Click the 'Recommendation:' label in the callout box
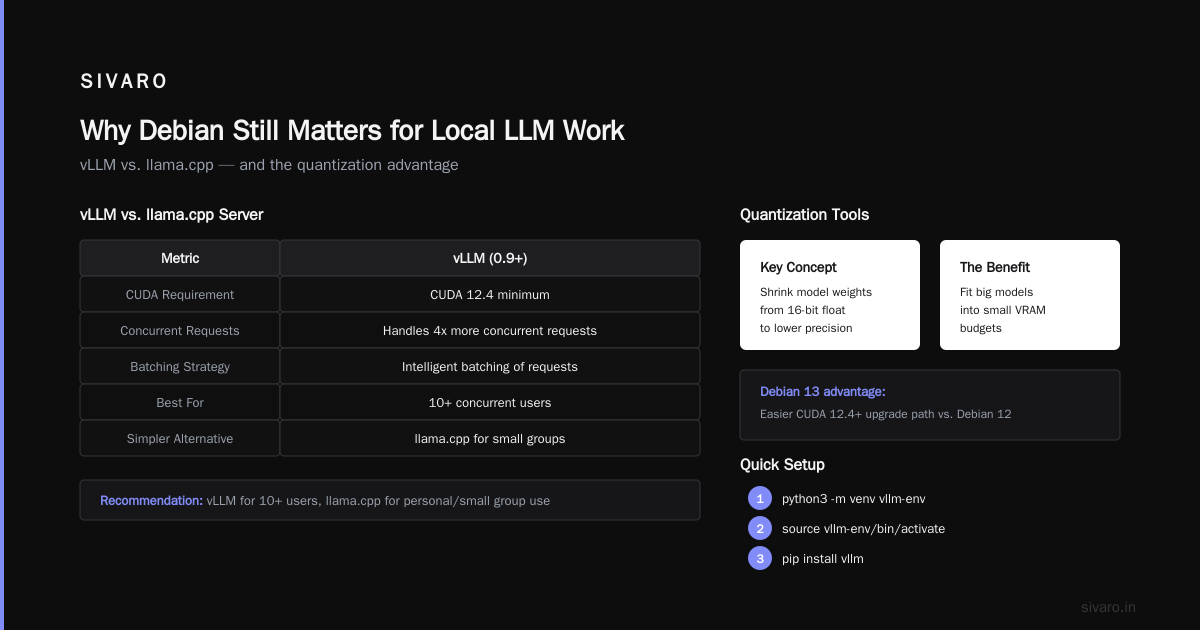Screen dimensions: 1200x630 point(151,500)
